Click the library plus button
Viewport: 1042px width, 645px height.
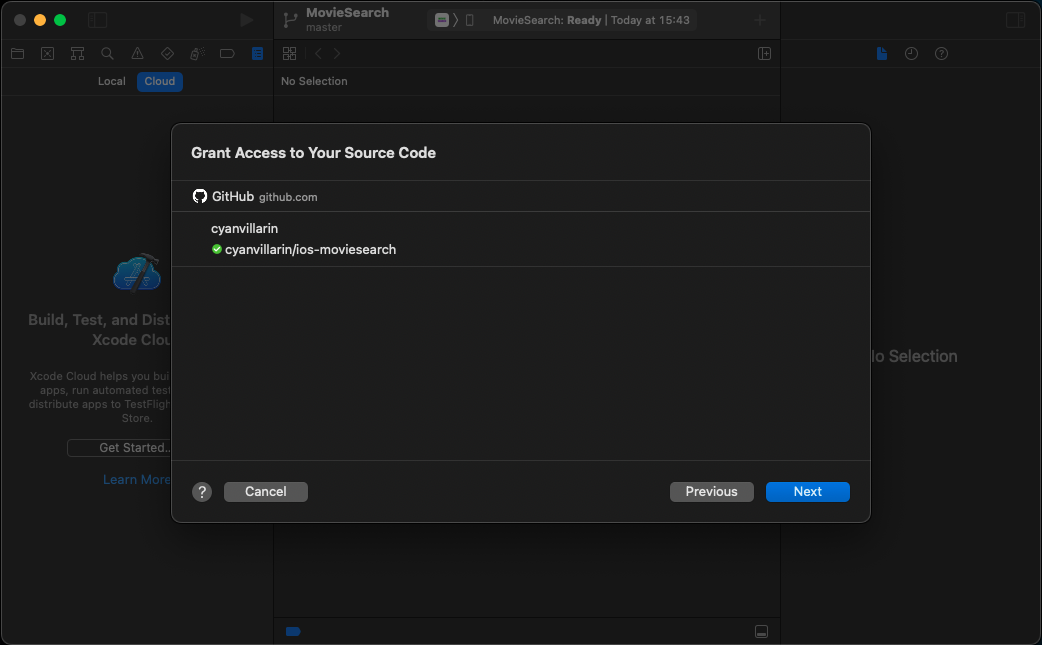point(760,20)
